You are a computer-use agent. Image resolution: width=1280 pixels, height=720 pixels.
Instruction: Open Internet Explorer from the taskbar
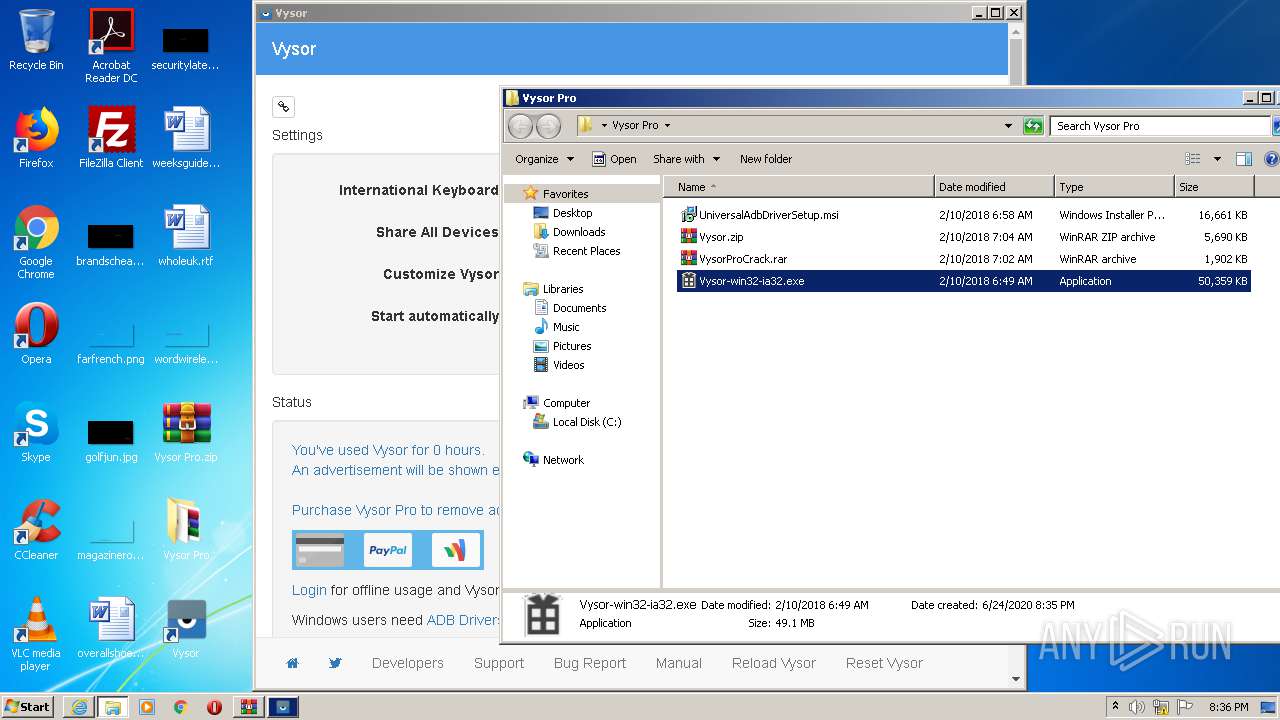point(79,707)
